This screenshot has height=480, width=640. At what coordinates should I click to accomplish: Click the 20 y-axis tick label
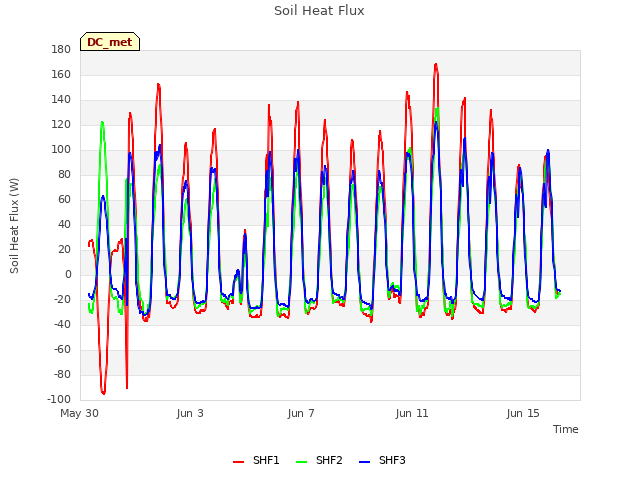(x=64, y=249)
